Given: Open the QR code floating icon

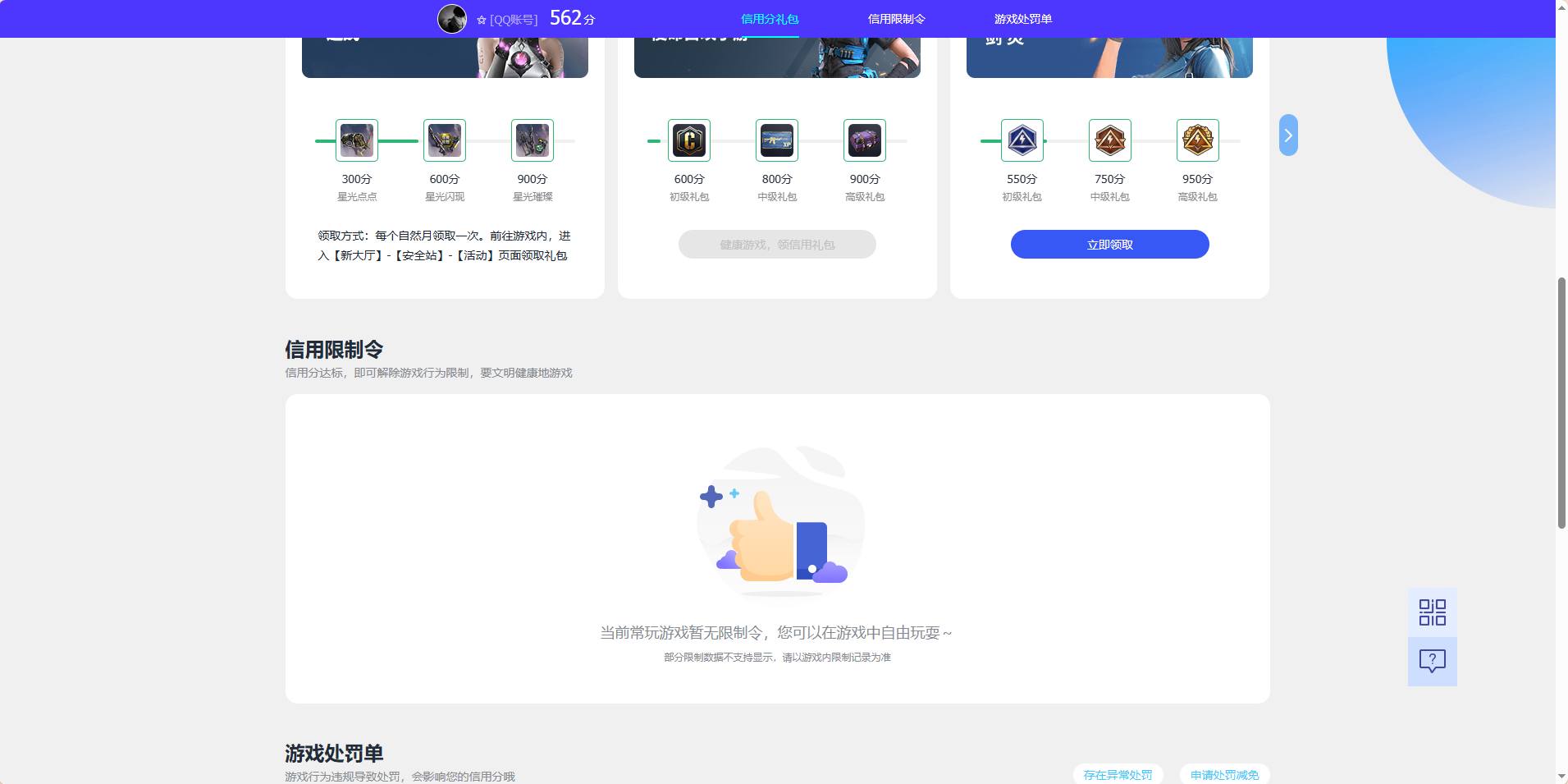Looking at the screenshot, I should click(1433, 612).
